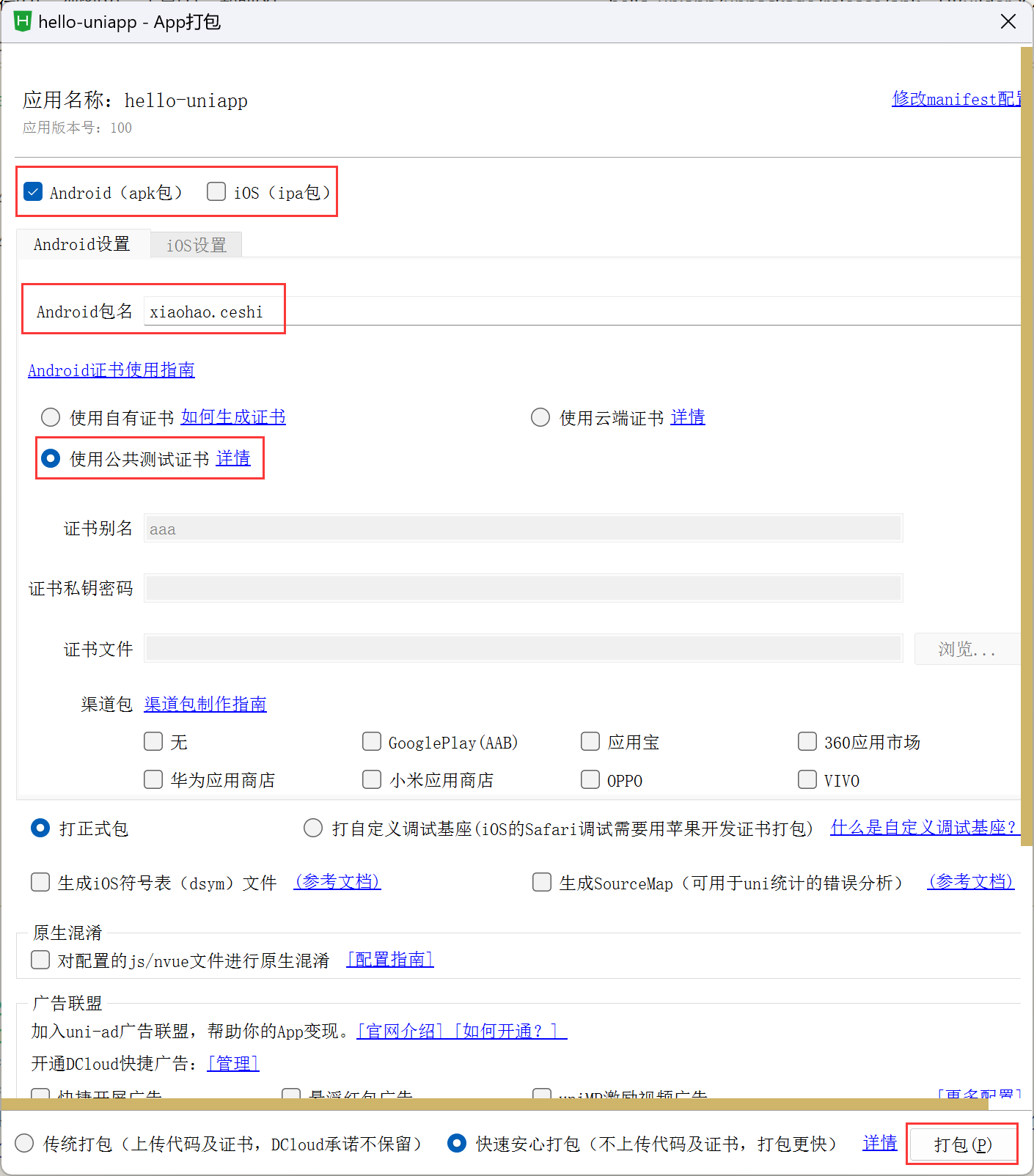Uncheck the Android (apk包) checkbox
The image size is (1034, 1176).
(x=33, y=192)
